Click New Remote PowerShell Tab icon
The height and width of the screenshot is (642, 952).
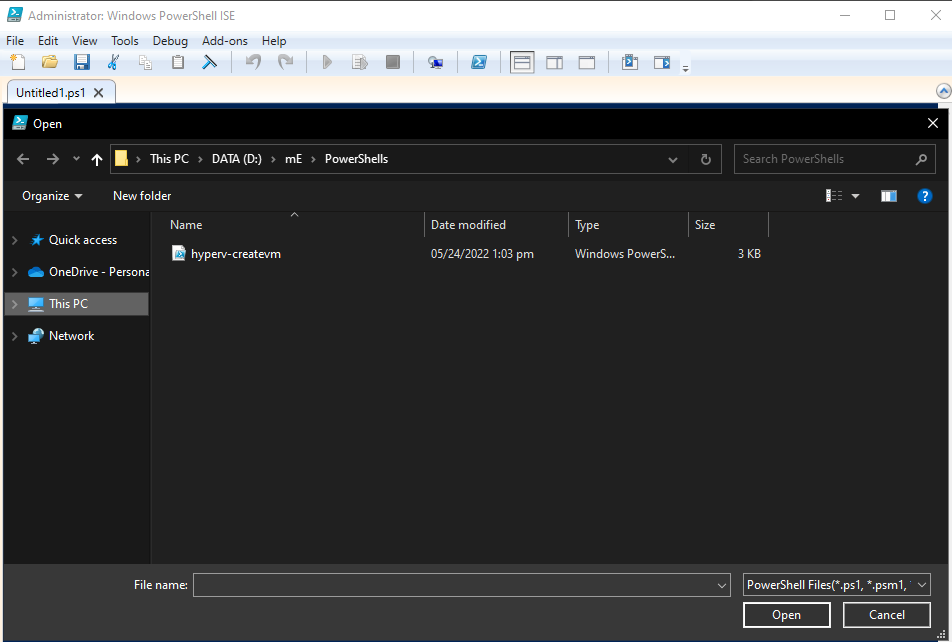click(x=435, y=62)
